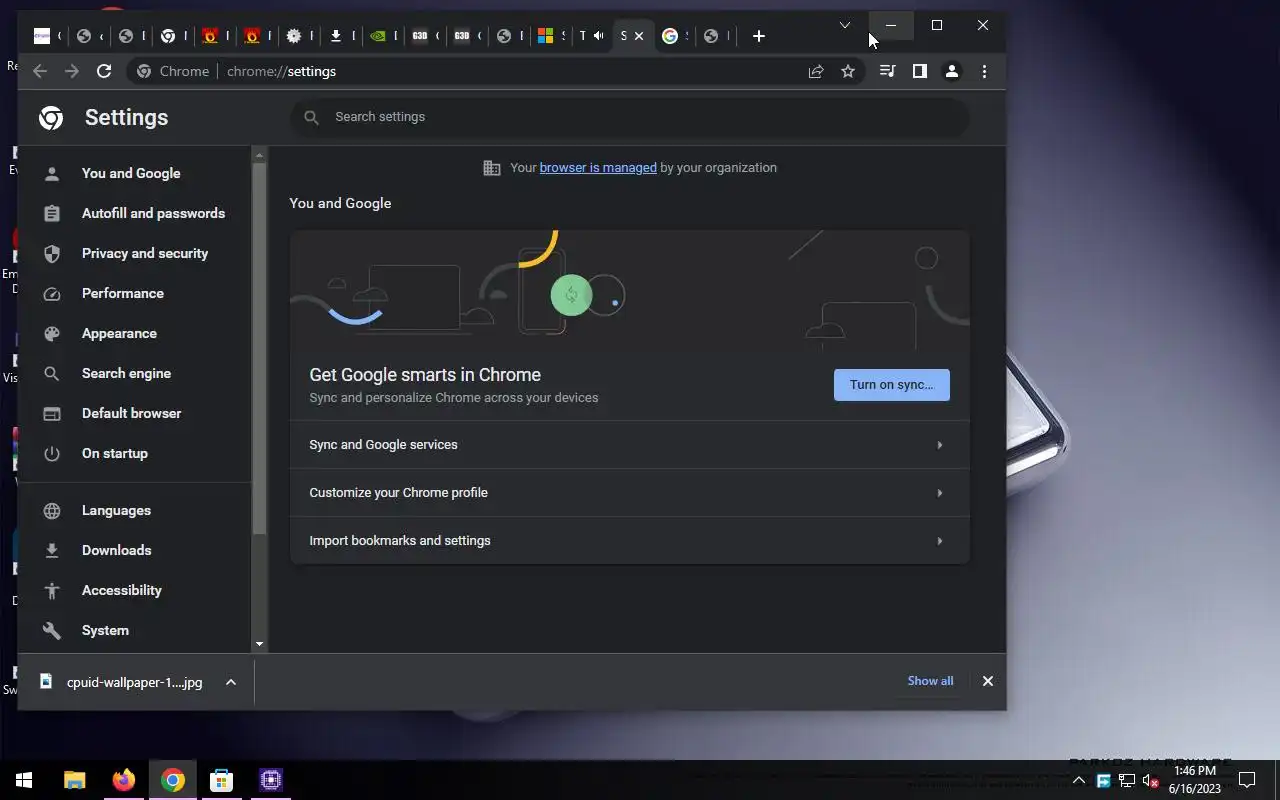Share this page icon
This screenshot has height=800, width=1280.
pos(816,71)
